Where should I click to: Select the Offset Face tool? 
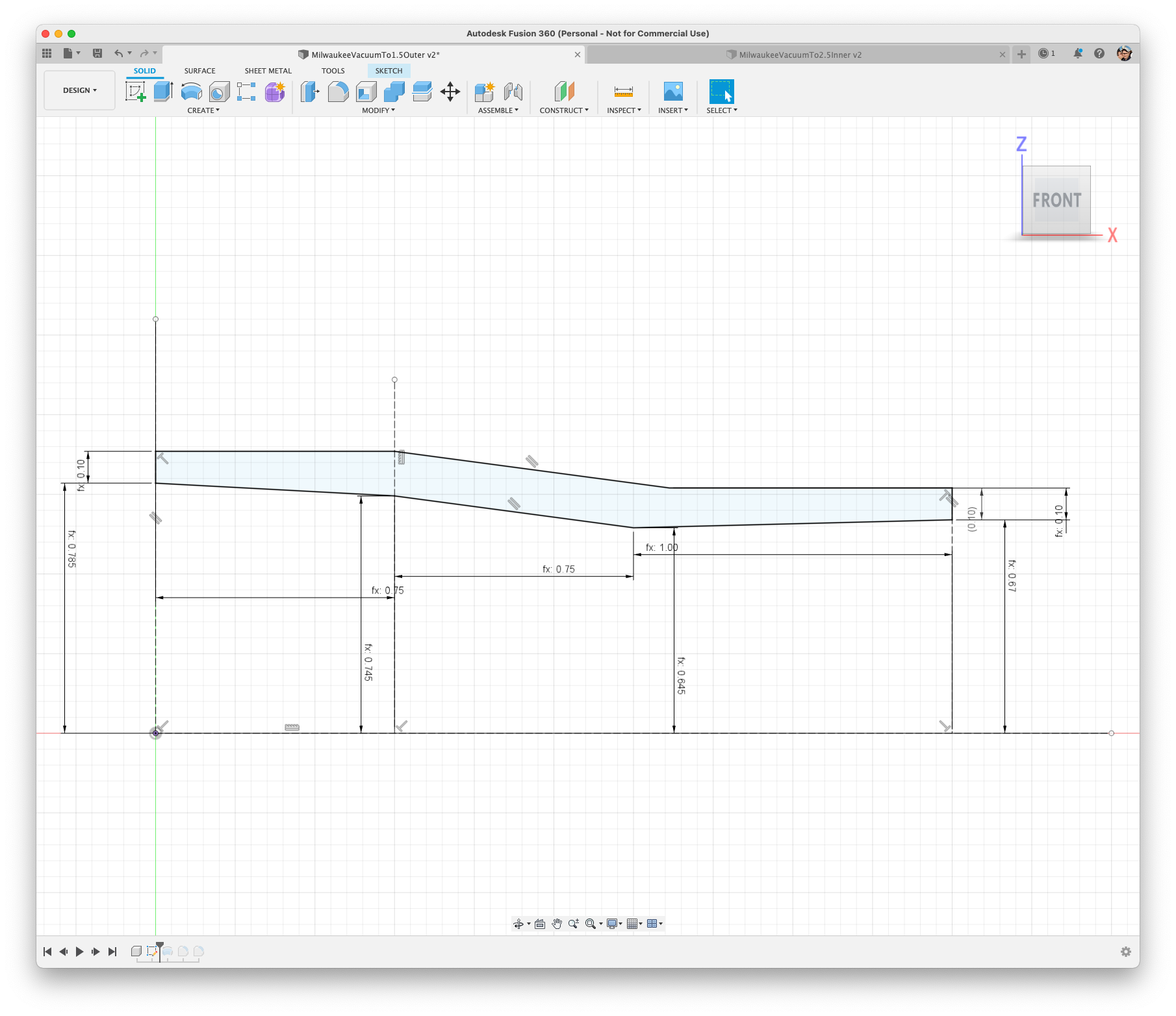[x=422, y=92]
